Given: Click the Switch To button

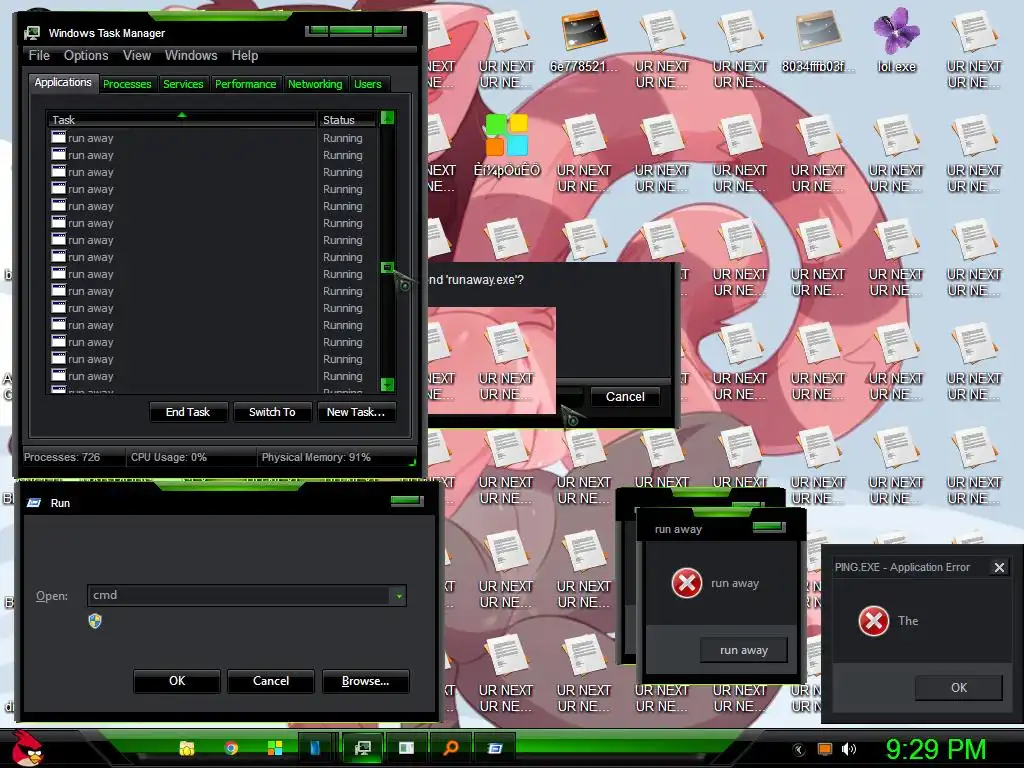Looking at the screenshot, I should (272, 412).
